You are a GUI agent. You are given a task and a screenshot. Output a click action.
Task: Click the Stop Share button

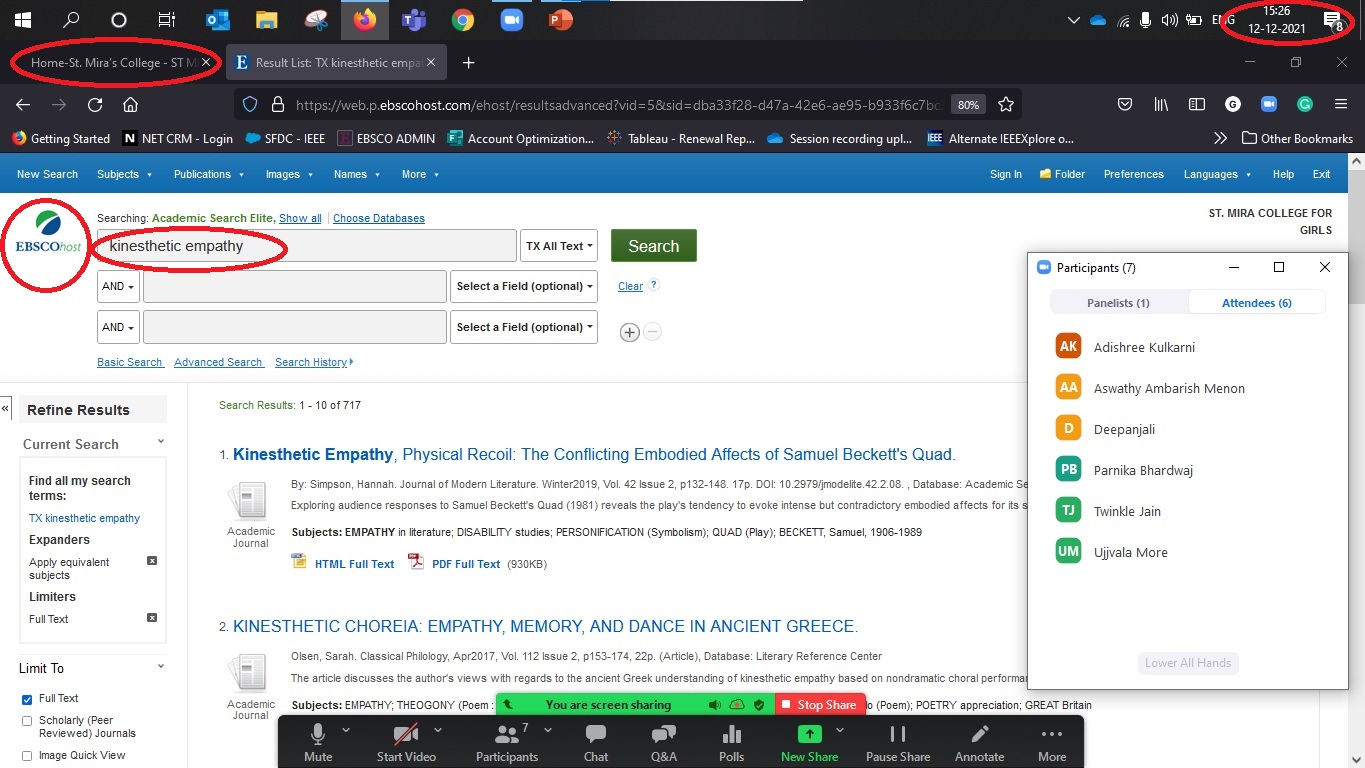point(819,705)
